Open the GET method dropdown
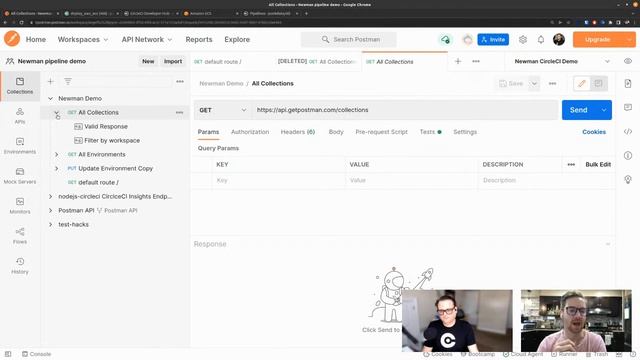The width and height of the screenshot is (640, 360). (x=222, y=110)
